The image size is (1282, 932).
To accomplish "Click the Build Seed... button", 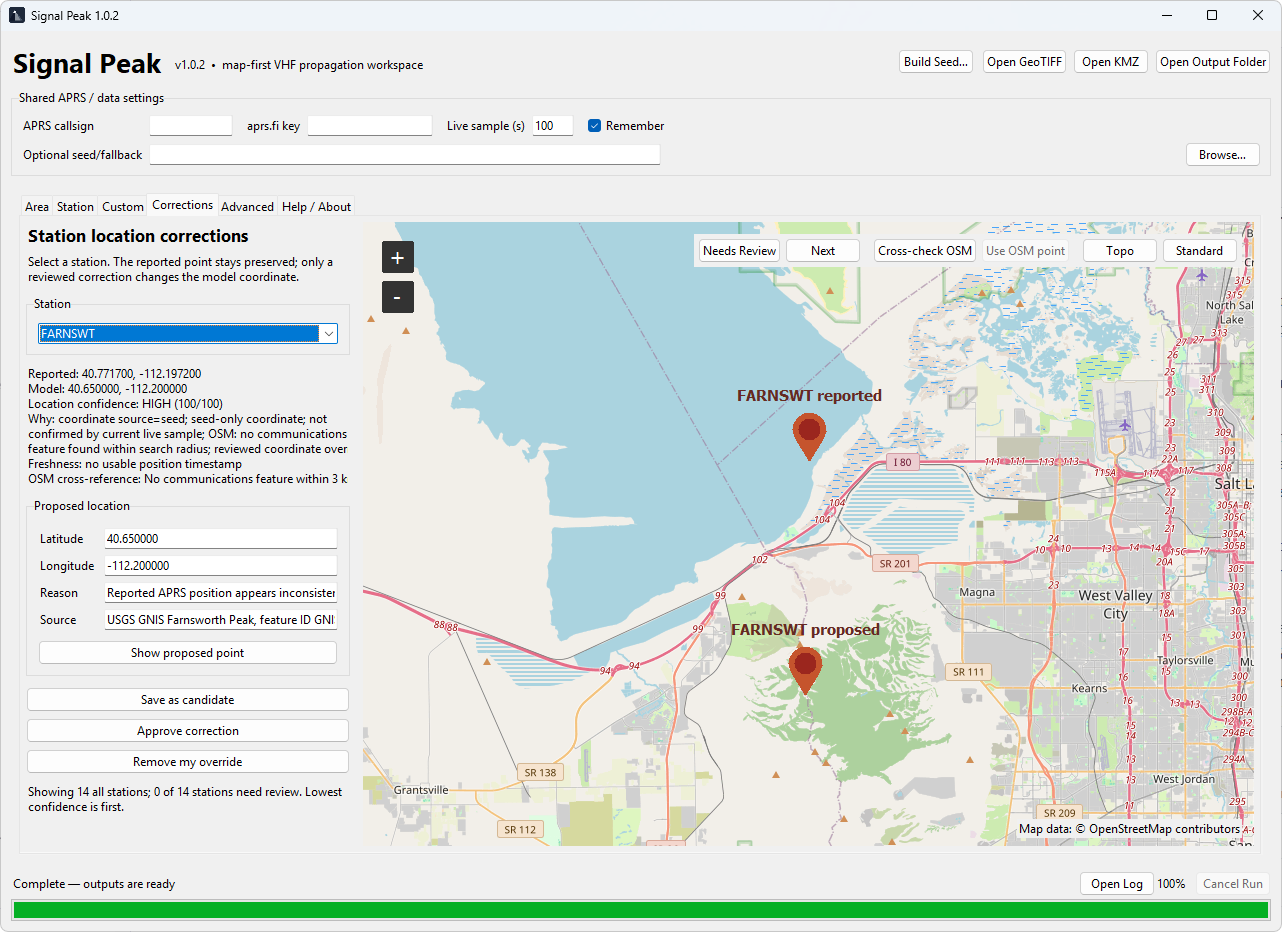I will (936, 62).
